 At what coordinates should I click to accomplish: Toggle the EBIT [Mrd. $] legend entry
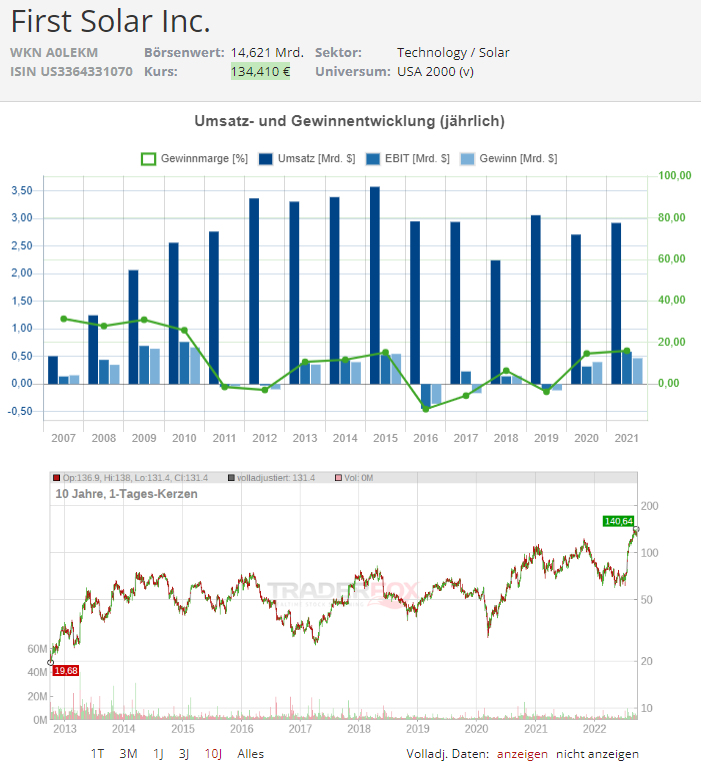pyautogui.click(x=408, y=159)
